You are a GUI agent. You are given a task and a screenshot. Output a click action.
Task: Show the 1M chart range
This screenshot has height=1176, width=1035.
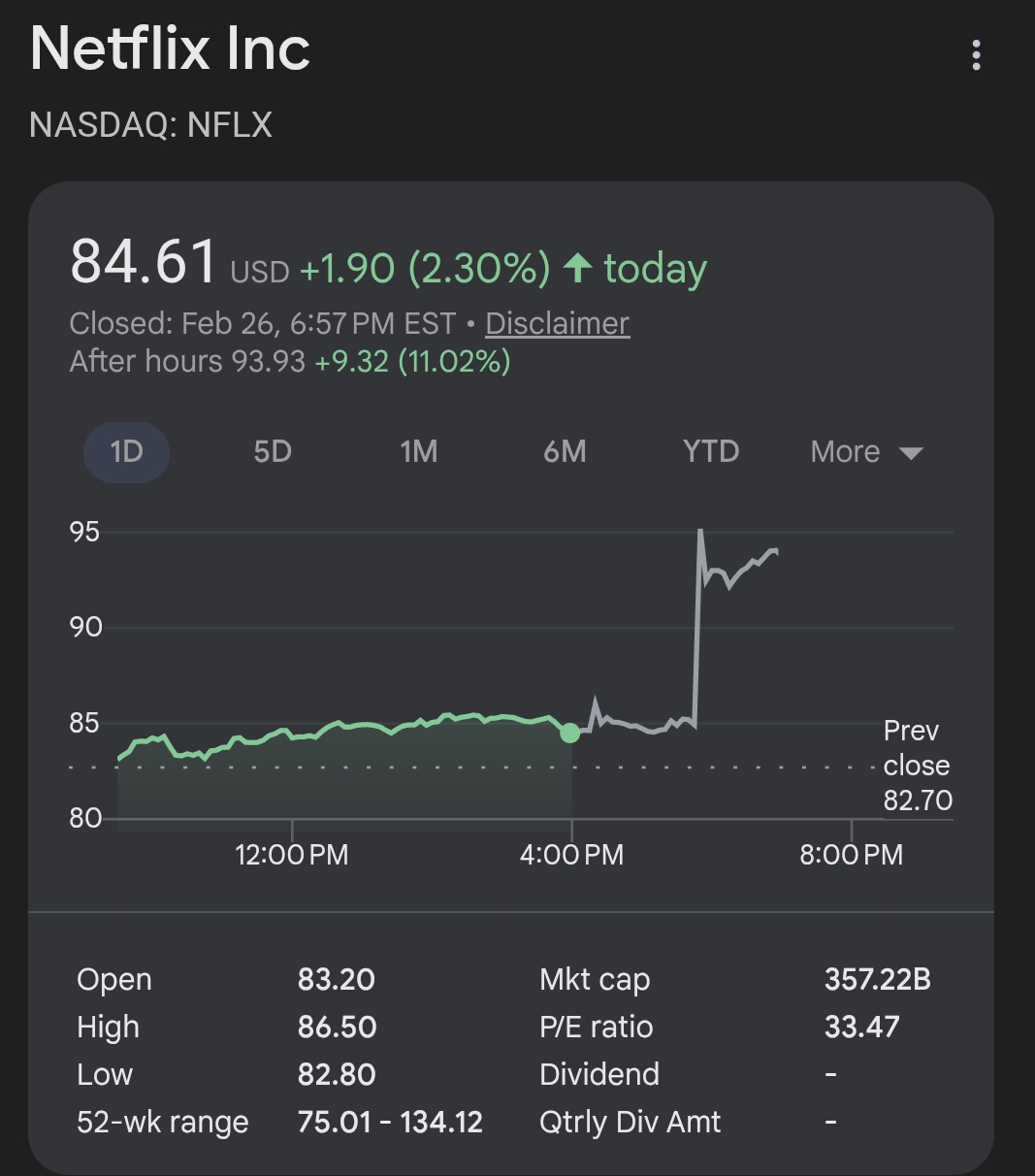point(419,452)
